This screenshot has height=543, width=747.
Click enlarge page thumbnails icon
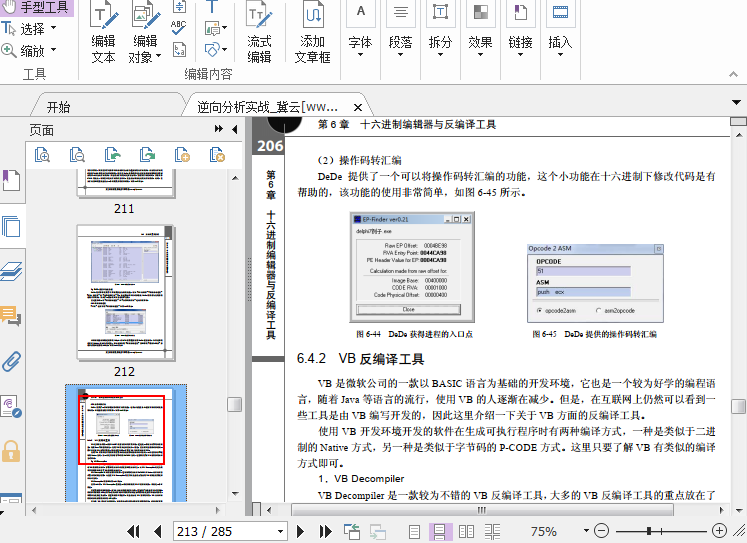tap(42, 154)
